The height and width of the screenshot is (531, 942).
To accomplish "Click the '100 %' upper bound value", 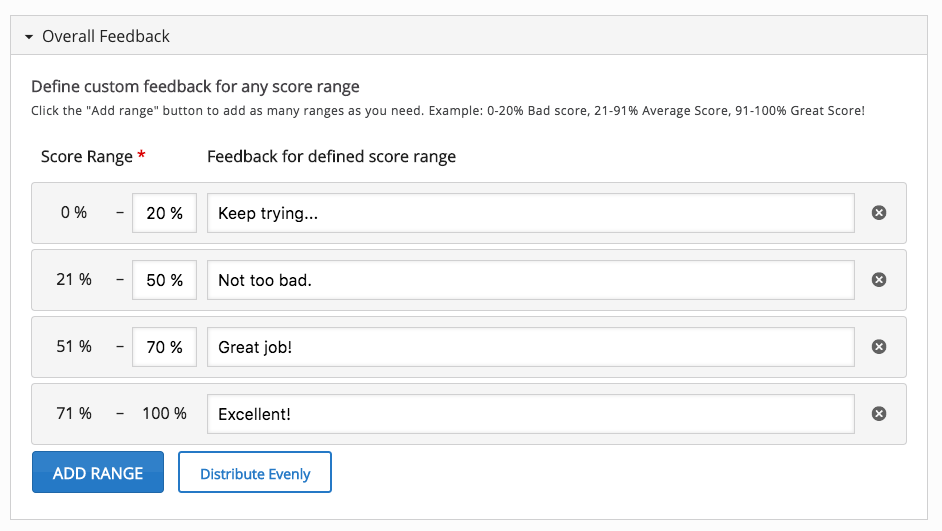I will (x=164, y=414).
